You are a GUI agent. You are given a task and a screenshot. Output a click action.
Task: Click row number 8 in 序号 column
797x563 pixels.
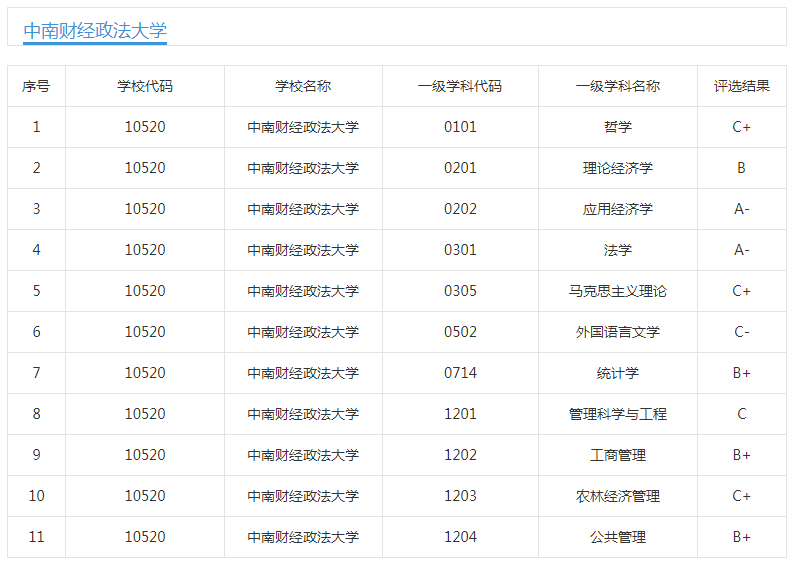(36, 414)
